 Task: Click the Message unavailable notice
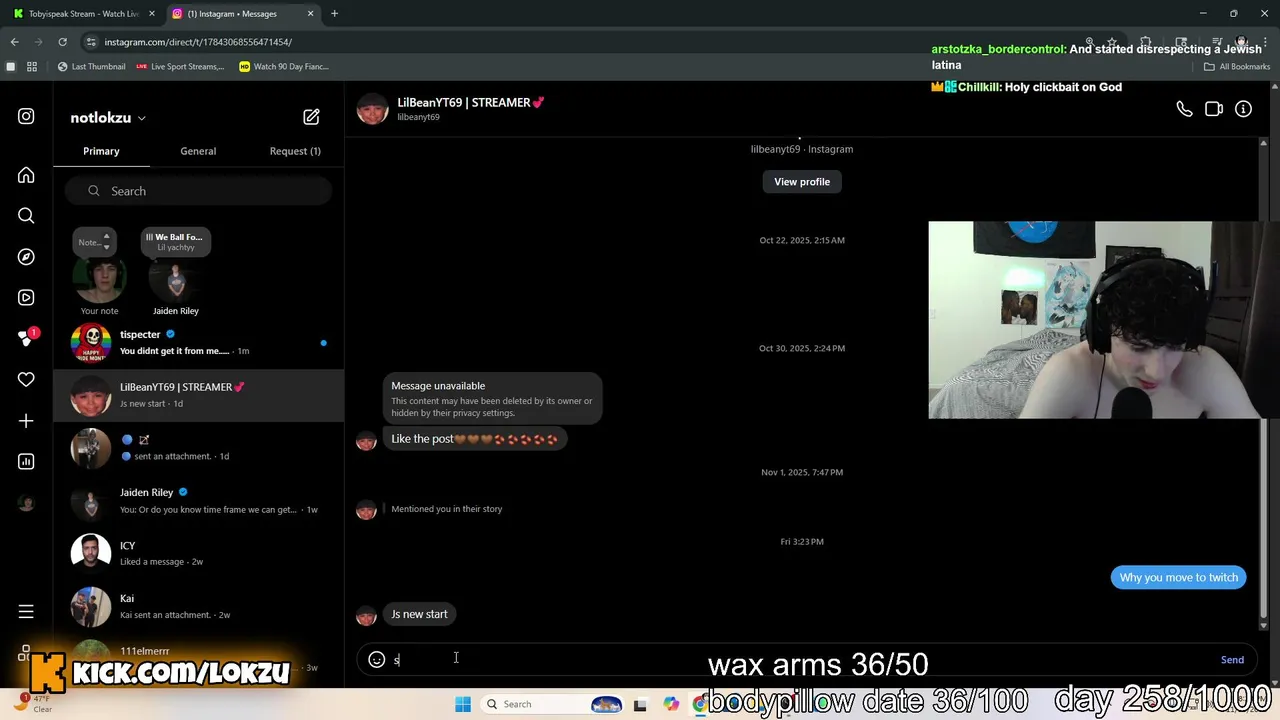point(492,398)
